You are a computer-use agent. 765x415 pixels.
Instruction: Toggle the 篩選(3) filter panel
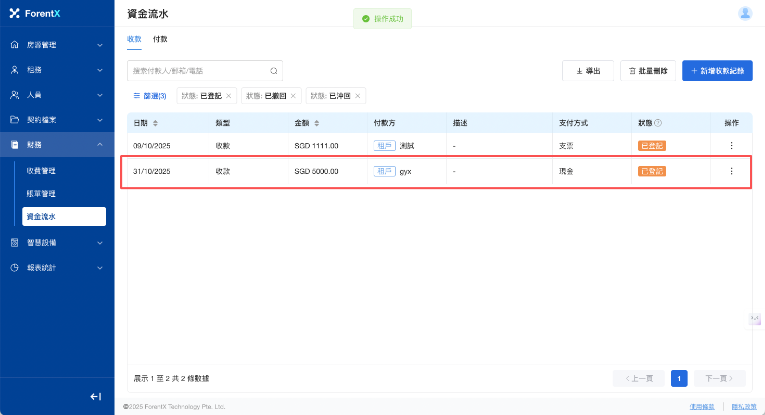click(150, 96)
